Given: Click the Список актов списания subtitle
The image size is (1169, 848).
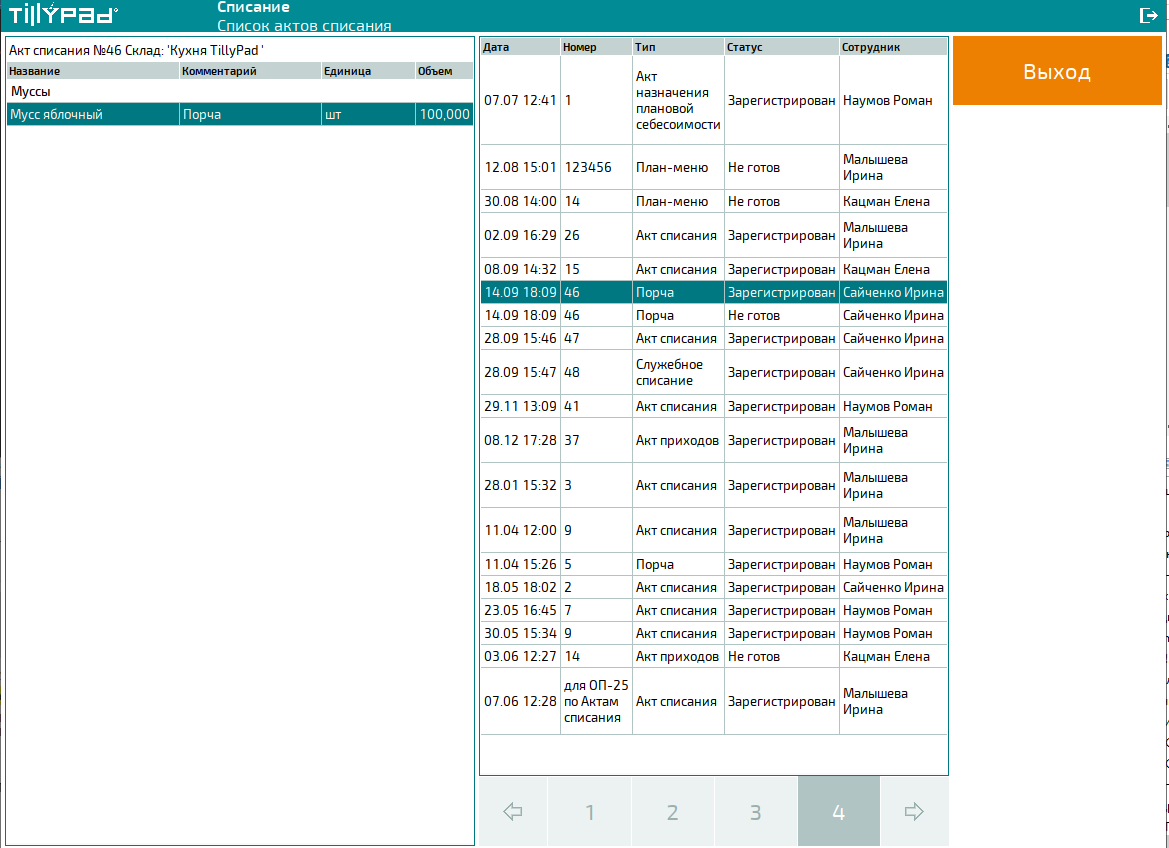Looking at the screenshot, I should point(304,25).
